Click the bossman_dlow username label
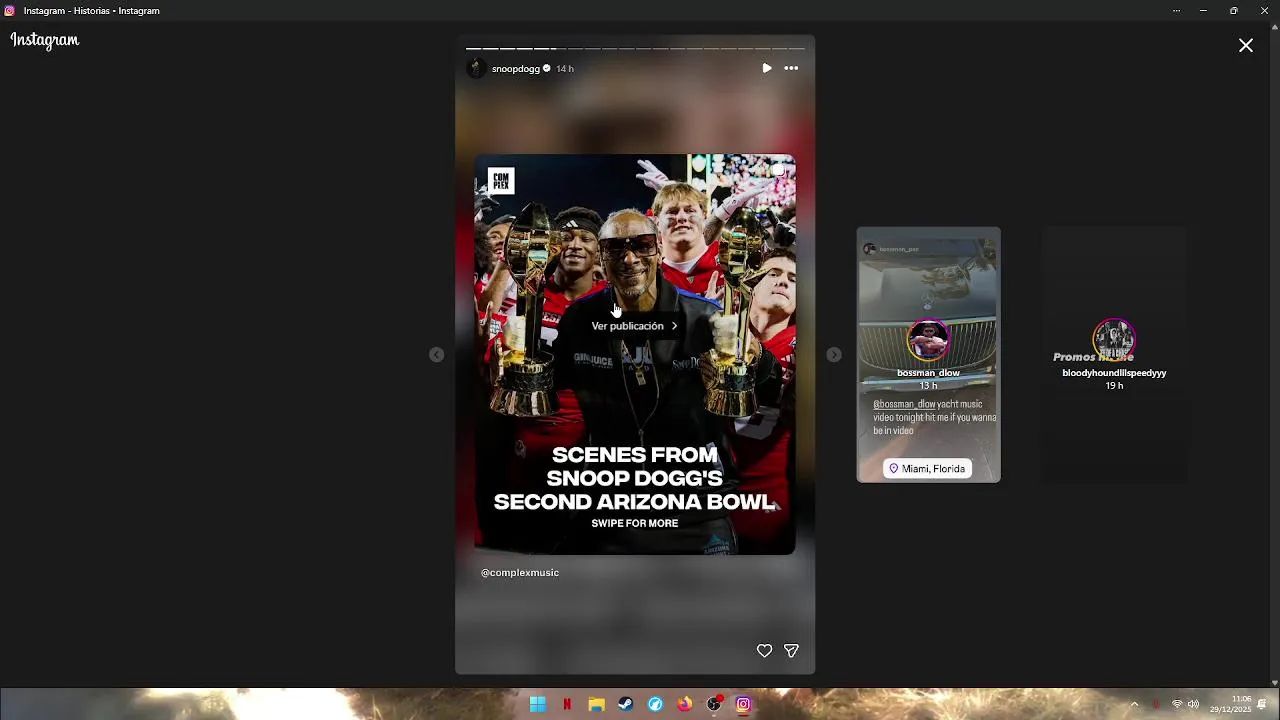This screenshot has height=720, width=1280. coord(928,373)
